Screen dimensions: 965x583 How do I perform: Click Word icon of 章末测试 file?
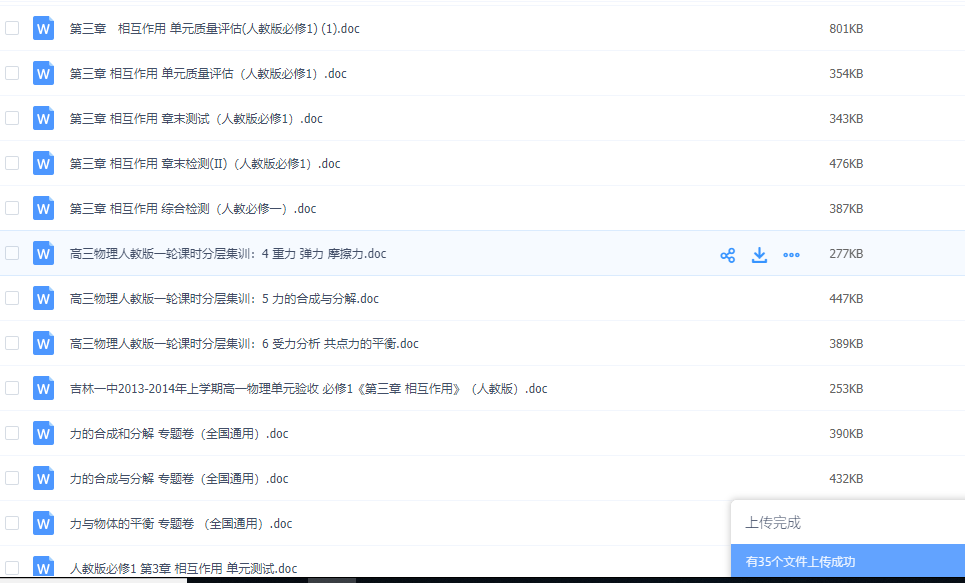(x=43, y=118)
